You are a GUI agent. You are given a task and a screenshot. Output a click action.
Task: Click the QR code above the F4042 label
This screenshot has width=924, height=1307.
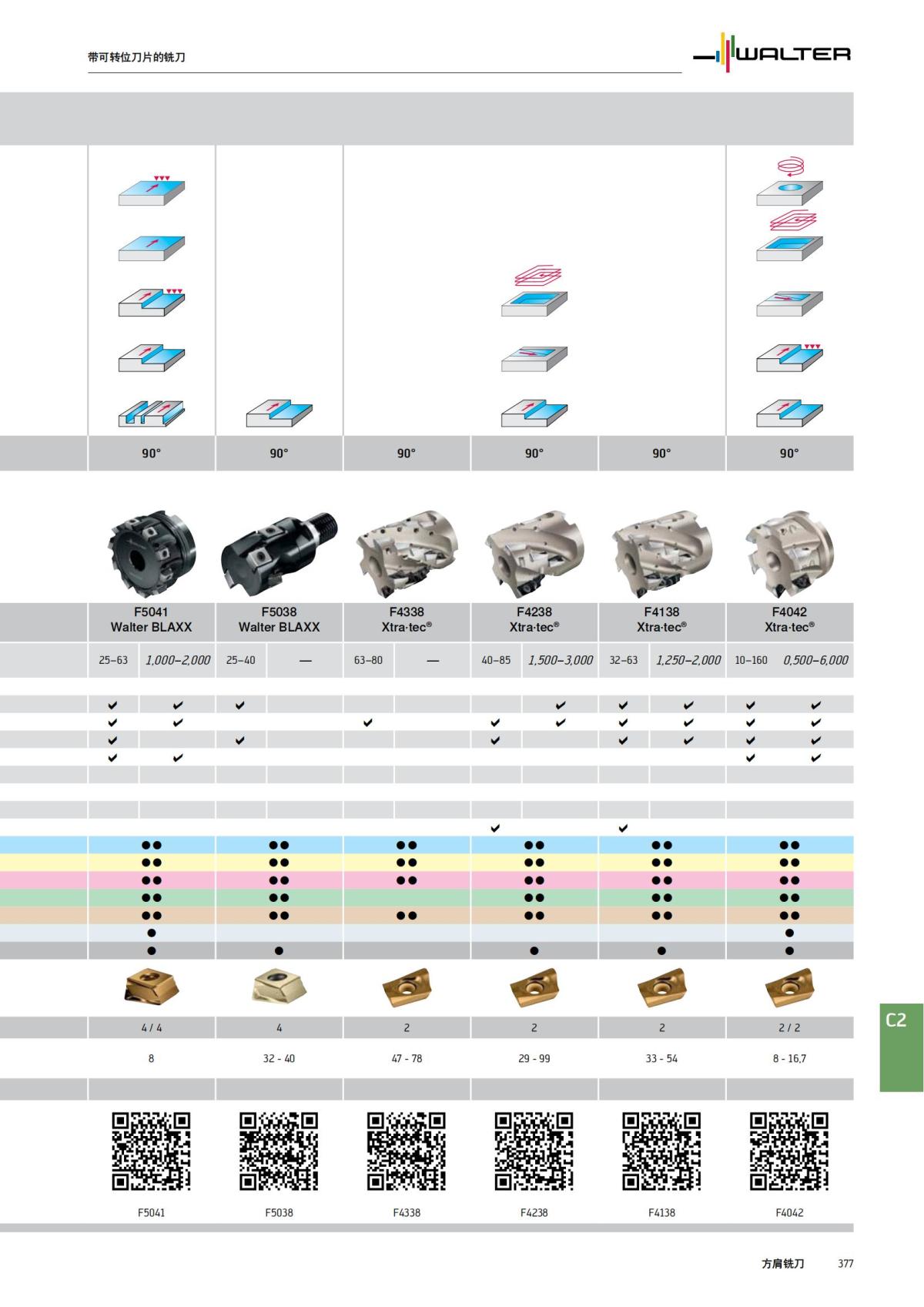point(789,1151)
